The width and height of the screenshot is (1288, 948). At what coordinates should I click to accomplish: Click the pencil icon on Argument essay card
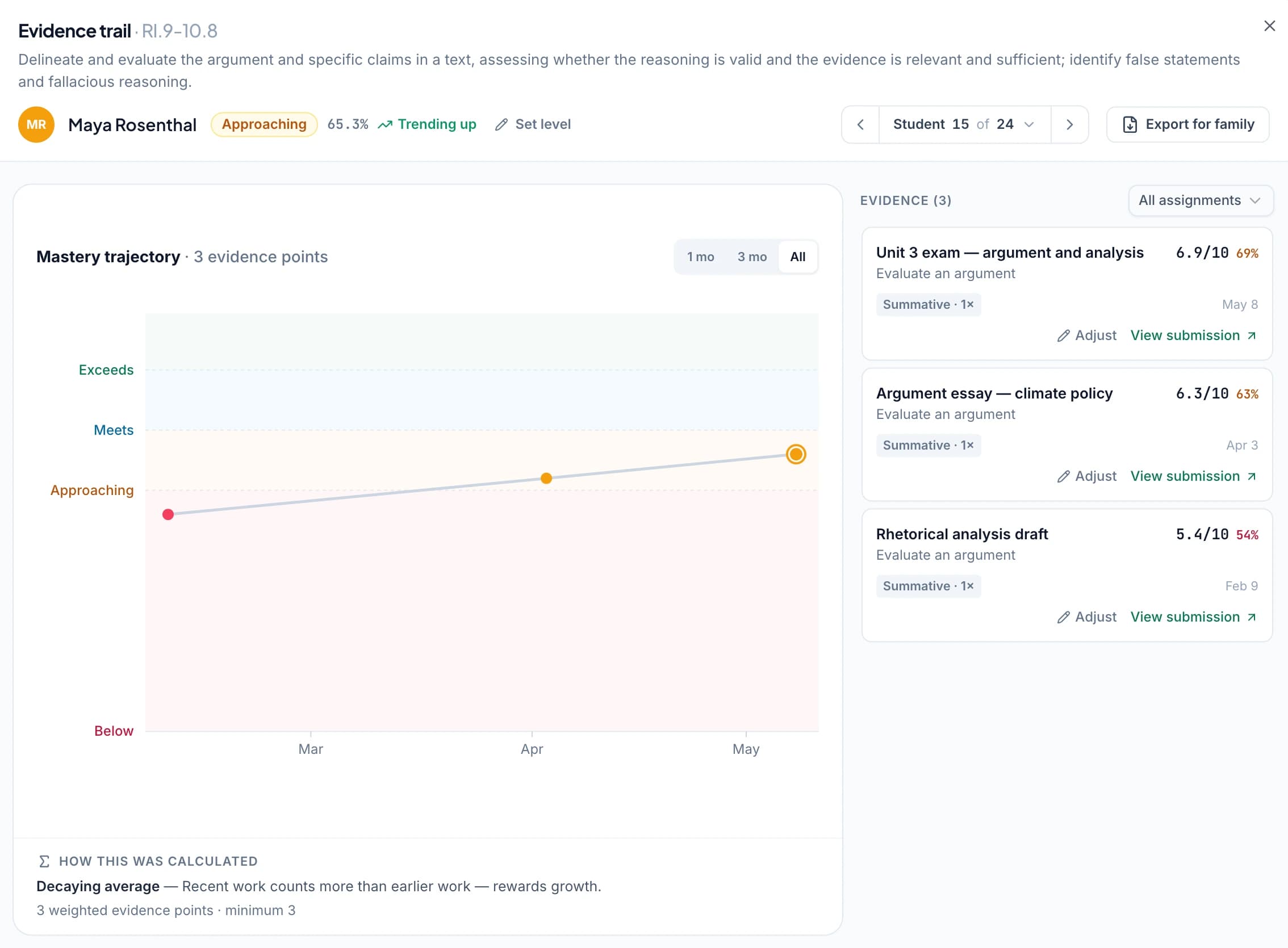point(1063,476)
